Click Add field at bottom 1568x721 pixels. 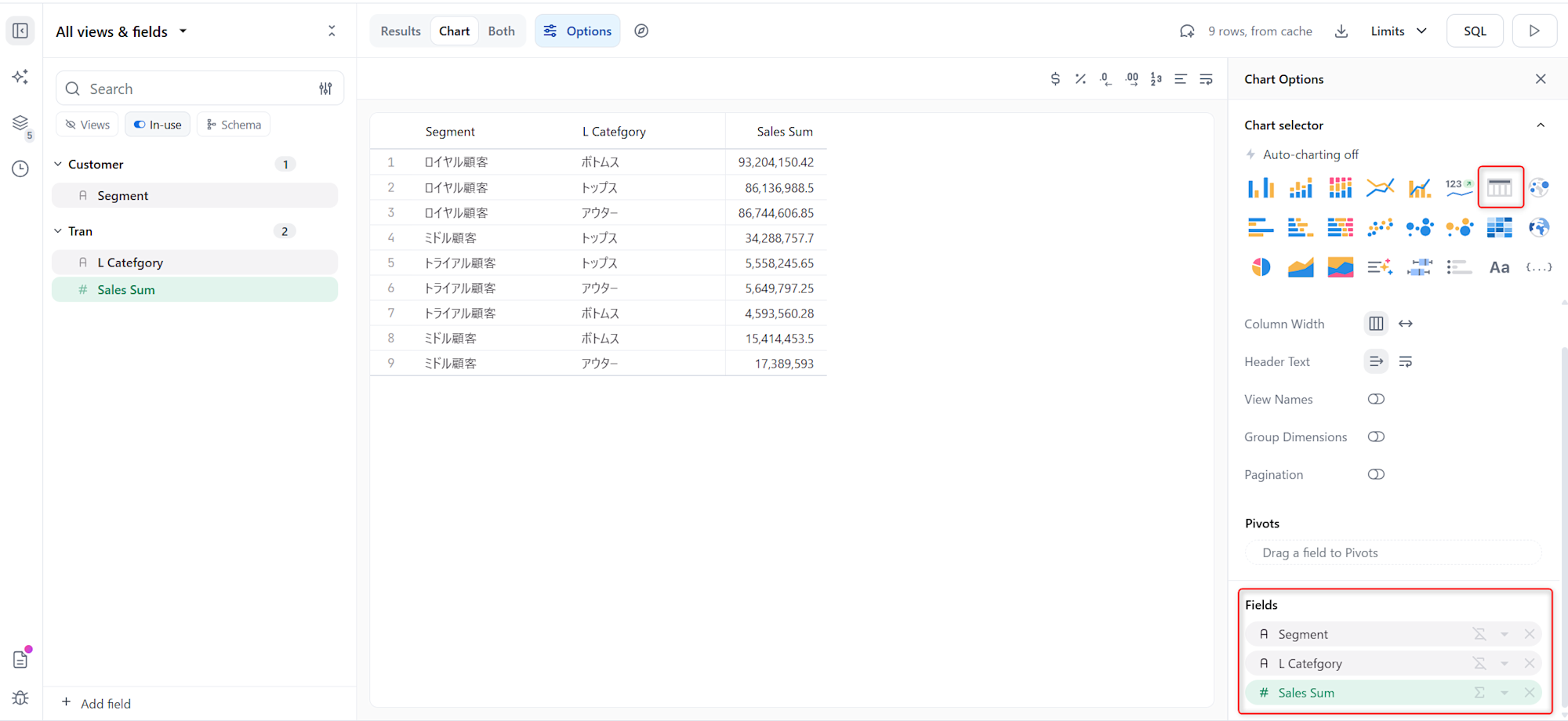(x=96, y=704)
